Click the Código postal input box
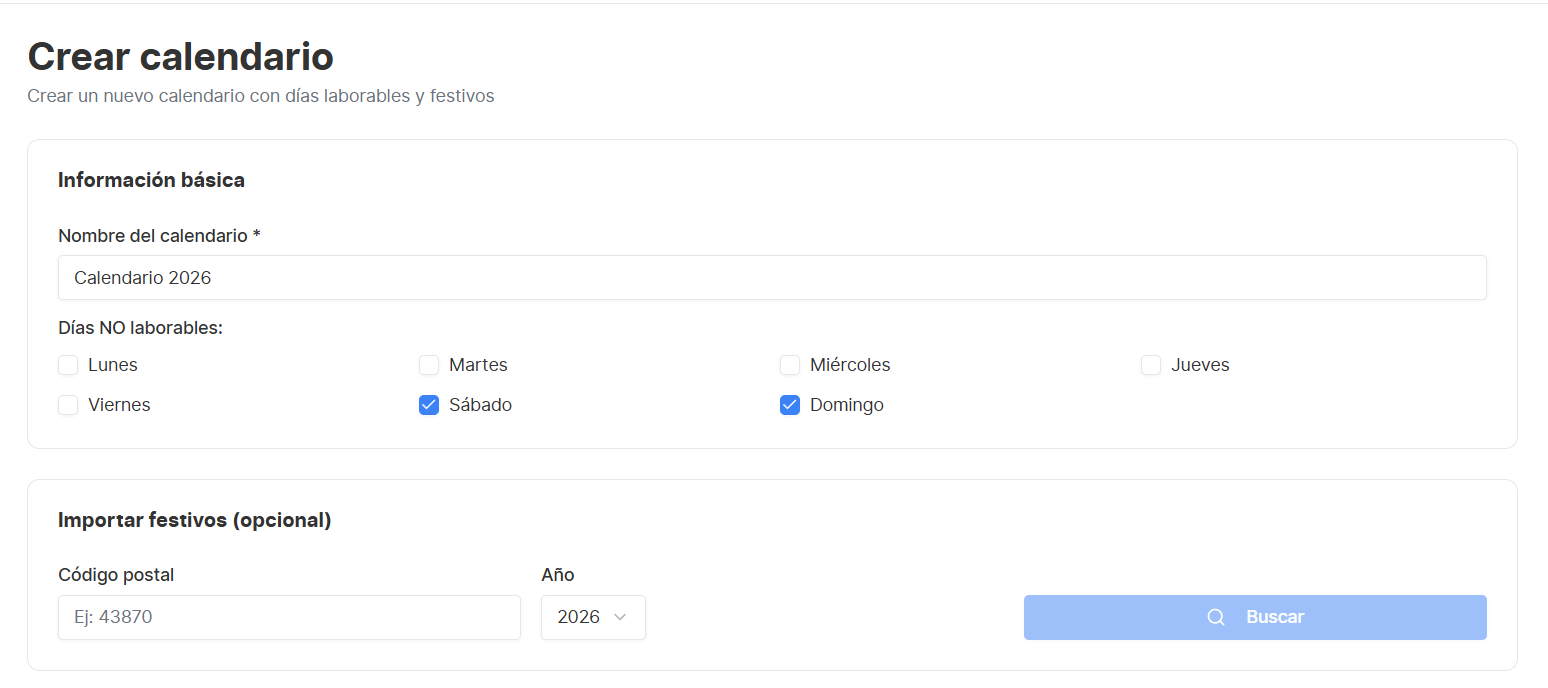Image resolution: width=1548 pixels, height=688 pixels. click(289, 617)
